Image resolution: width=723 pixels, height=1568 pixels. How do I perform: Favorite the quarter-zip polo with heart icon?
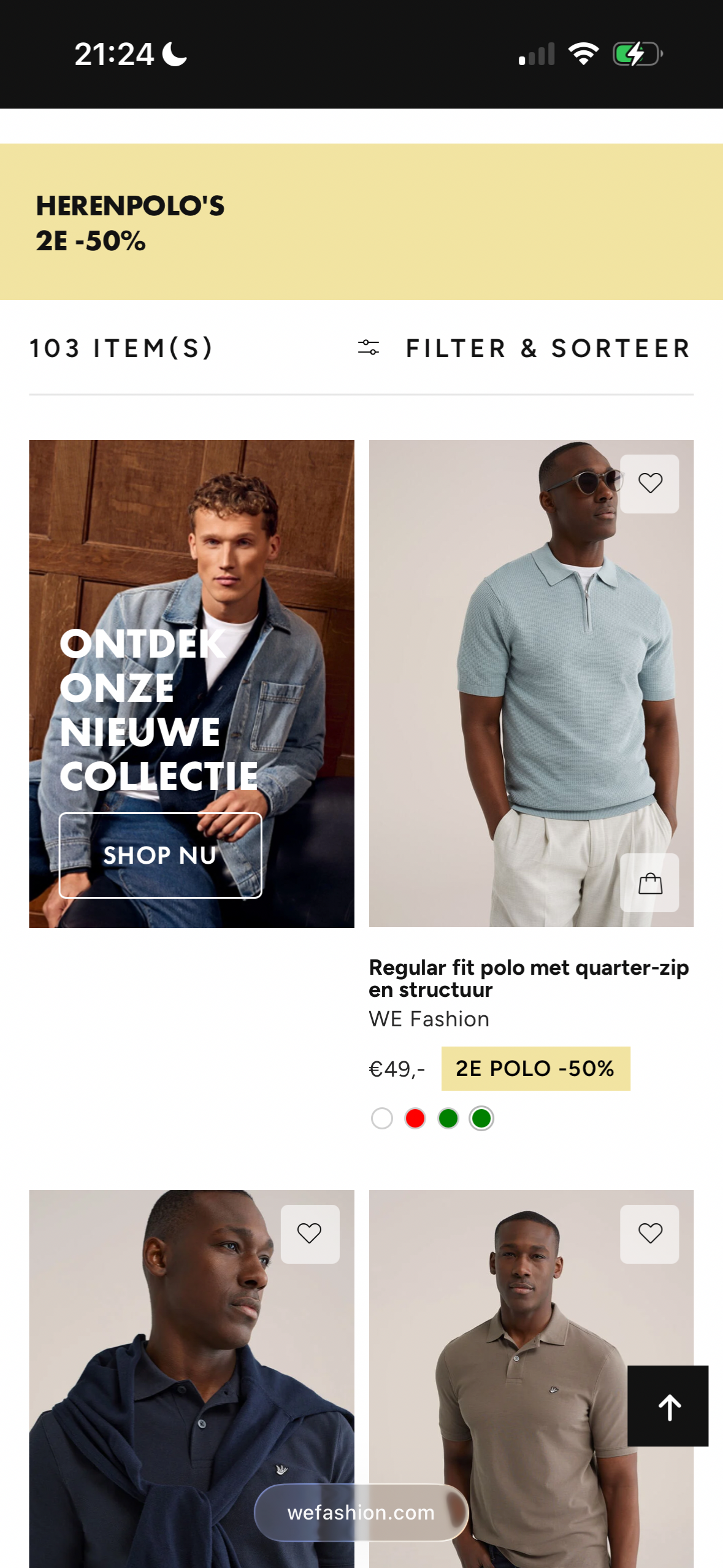[x=649, y=483]
